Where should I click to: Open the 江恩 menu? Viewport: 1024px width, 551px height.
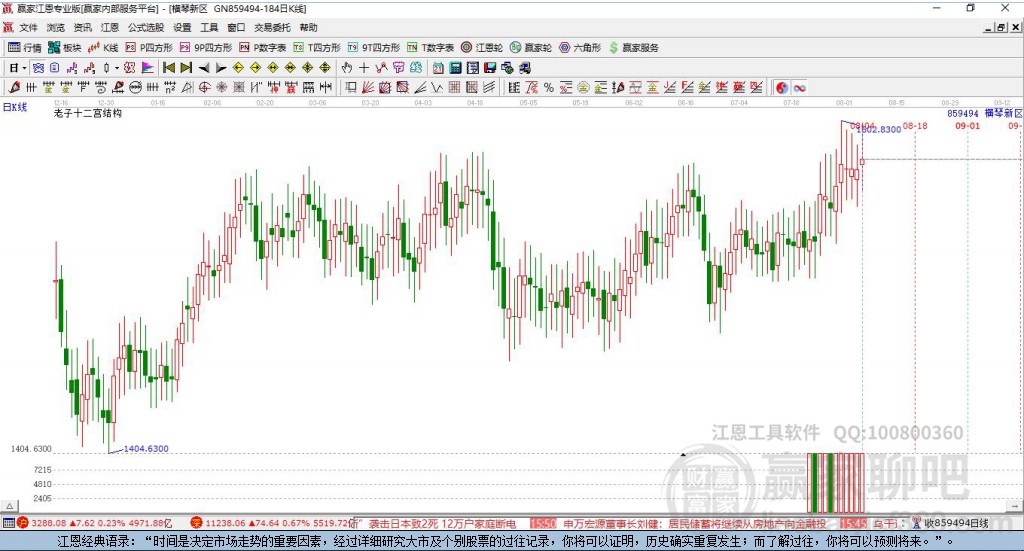[109, 28]
